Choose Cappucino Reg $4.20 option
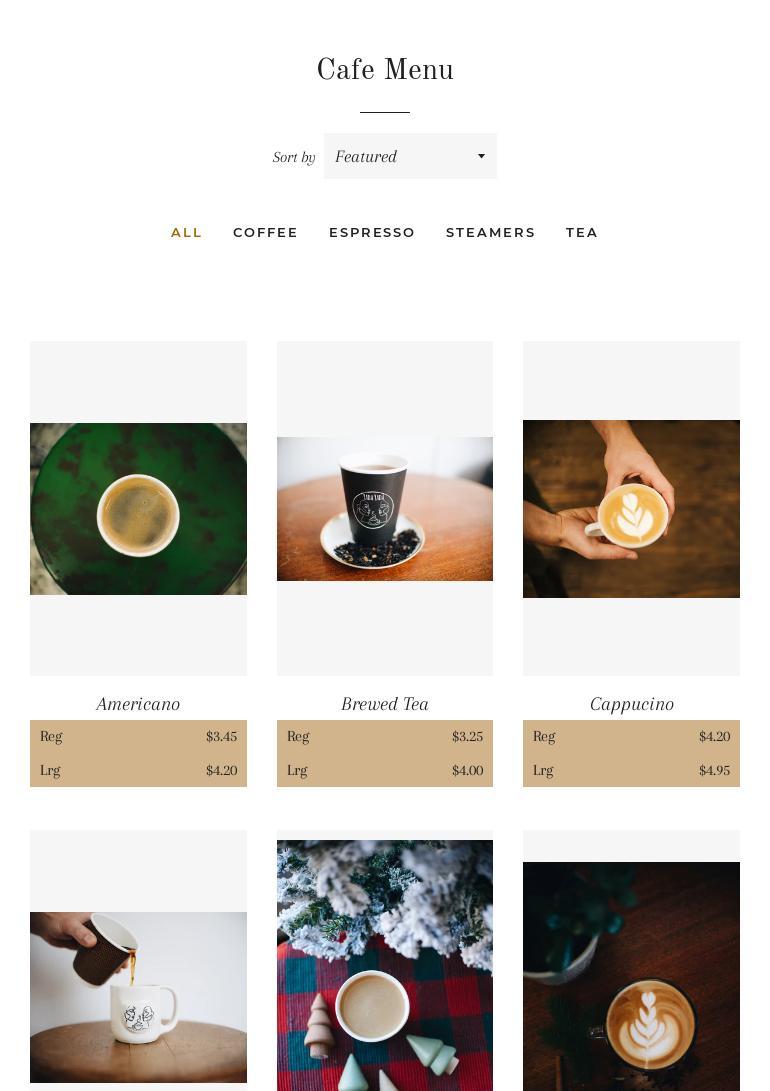The width and height of the screenshot is (770, 1091). click(x=631, y=736)
